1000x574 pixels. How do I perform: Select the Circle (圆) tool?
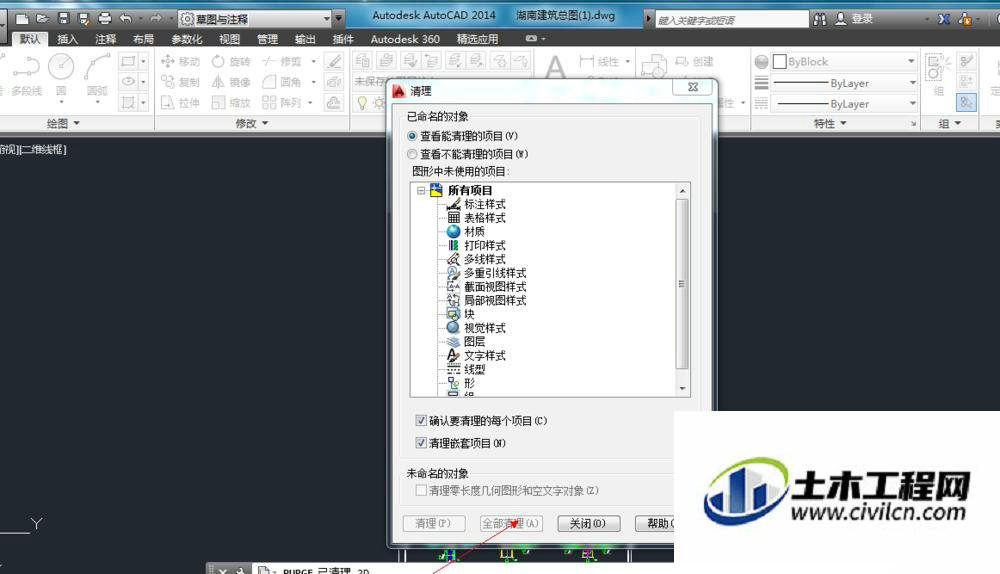pos(61,75)
